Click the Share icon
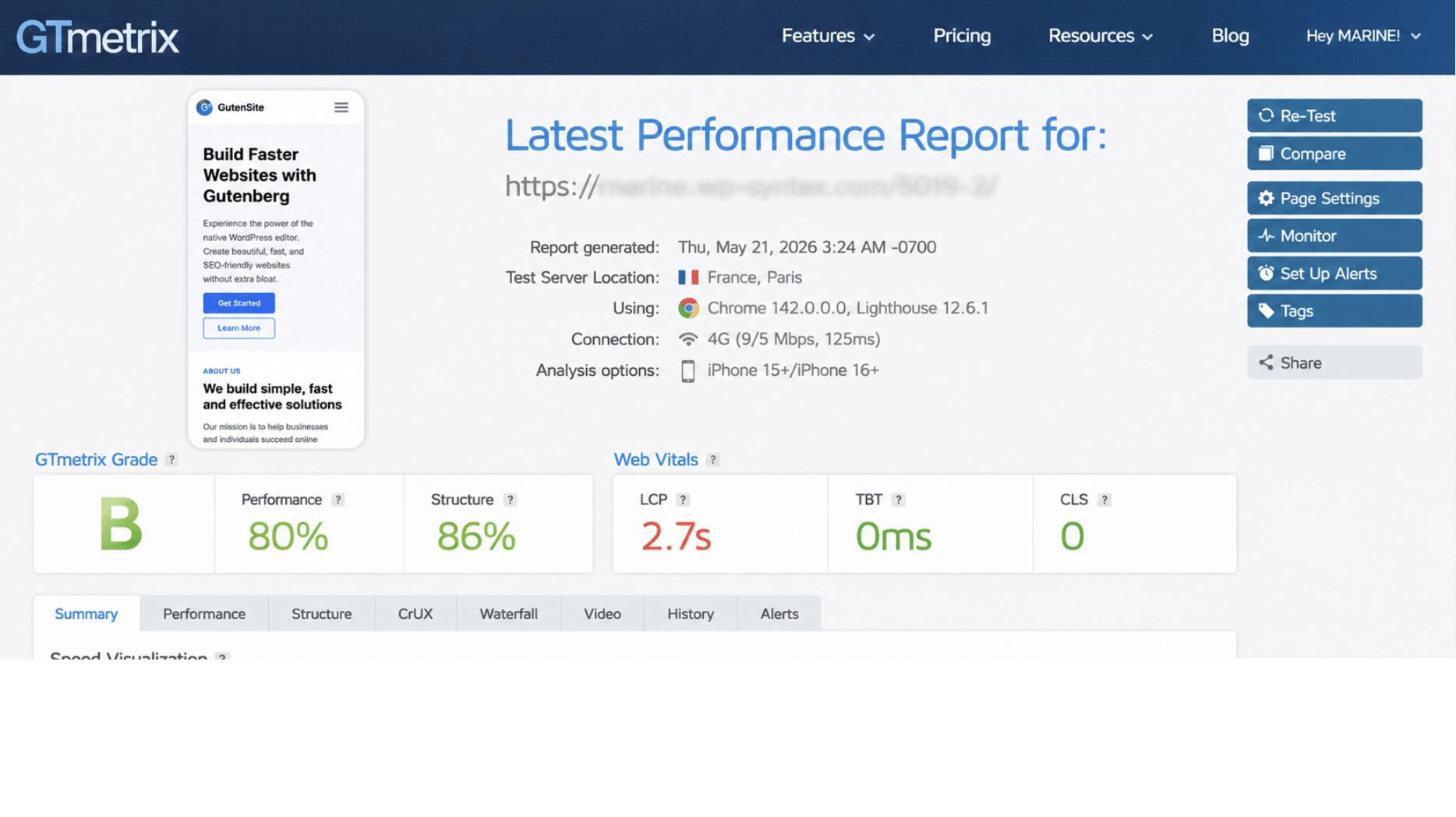The width and height of the screenshot is (1456, 817). pyautogui.click(x=1266, y=363)
